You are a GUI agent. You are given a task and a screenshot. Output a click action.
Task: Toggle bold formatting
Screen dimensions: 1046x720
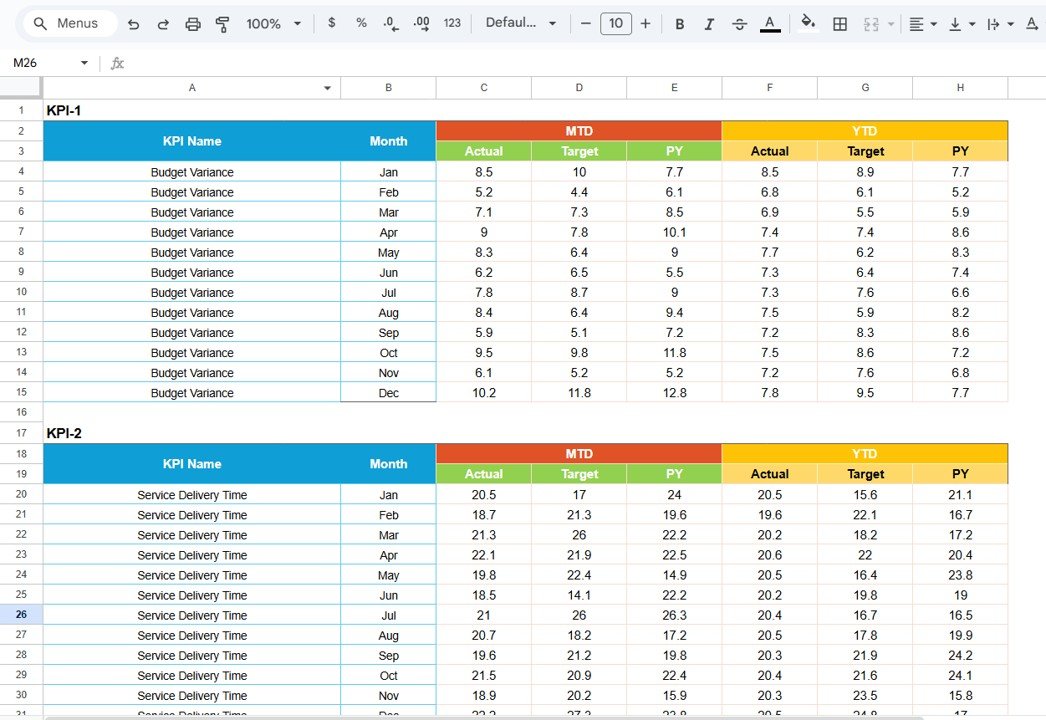(x=680, y=23)
